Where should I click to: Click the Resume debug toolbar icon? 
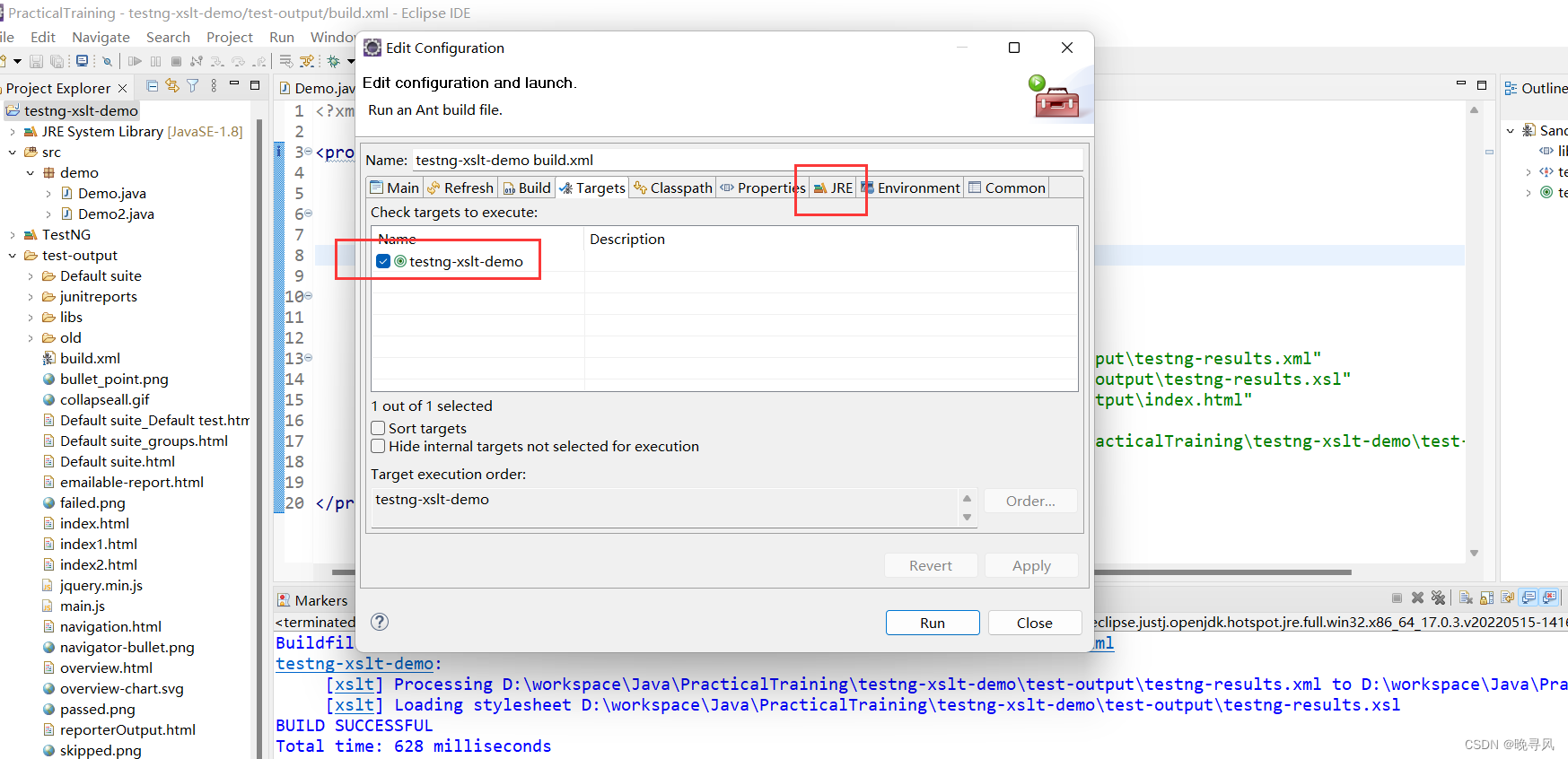[x=135, y=61]
